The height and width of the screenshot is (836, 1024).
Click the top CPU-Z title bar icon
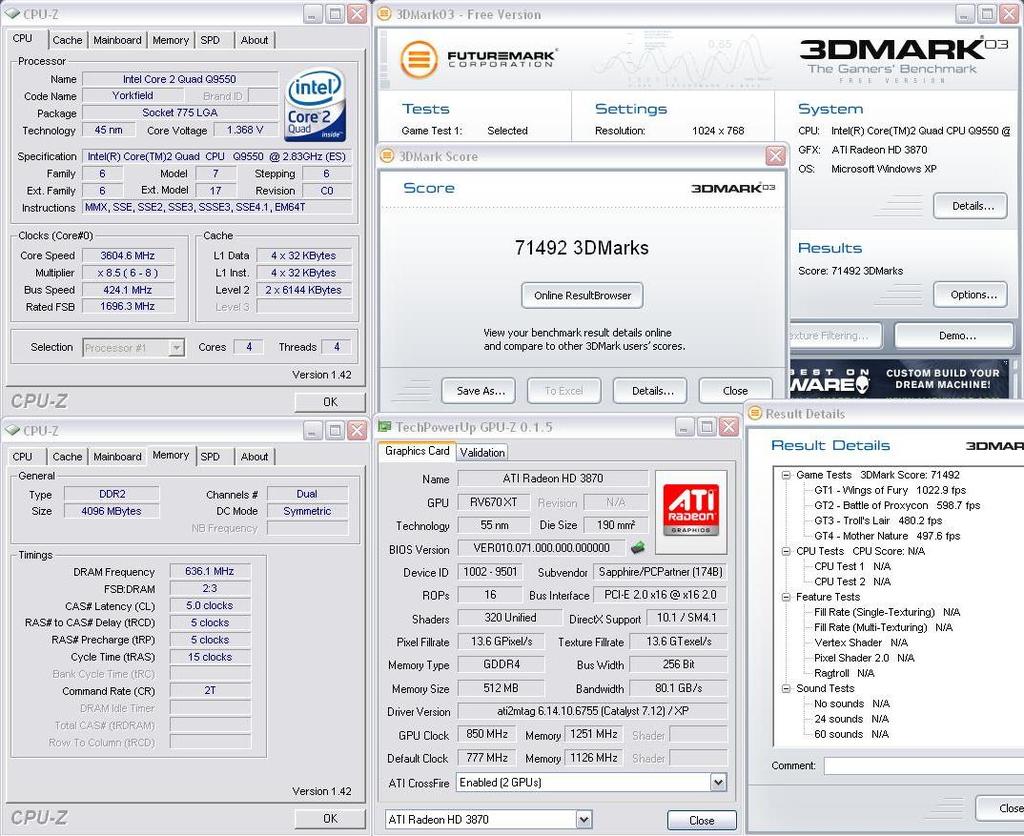(12, 14)
